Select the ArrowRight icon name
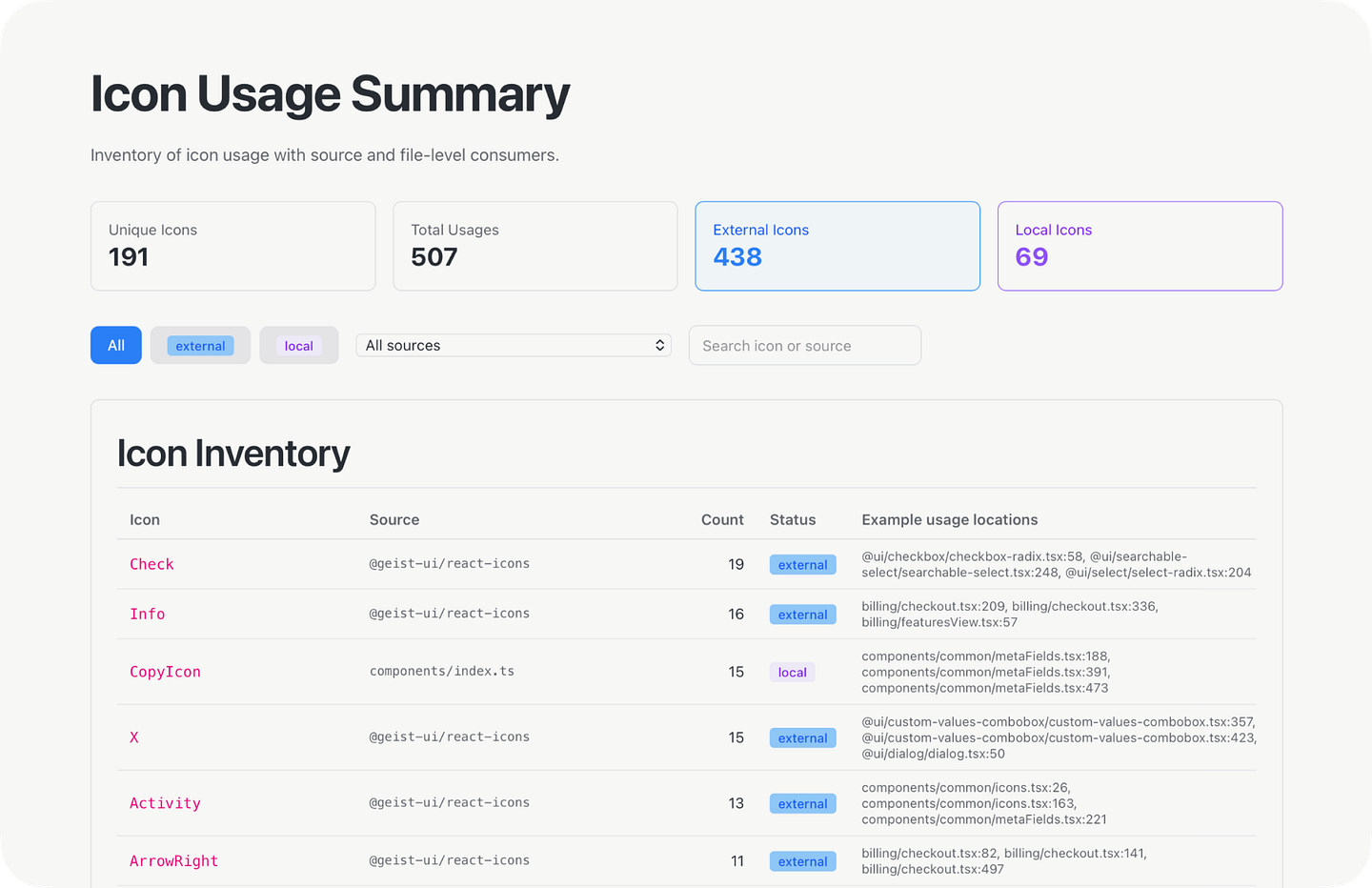The image size is (1372, 888). pos(174,861)
